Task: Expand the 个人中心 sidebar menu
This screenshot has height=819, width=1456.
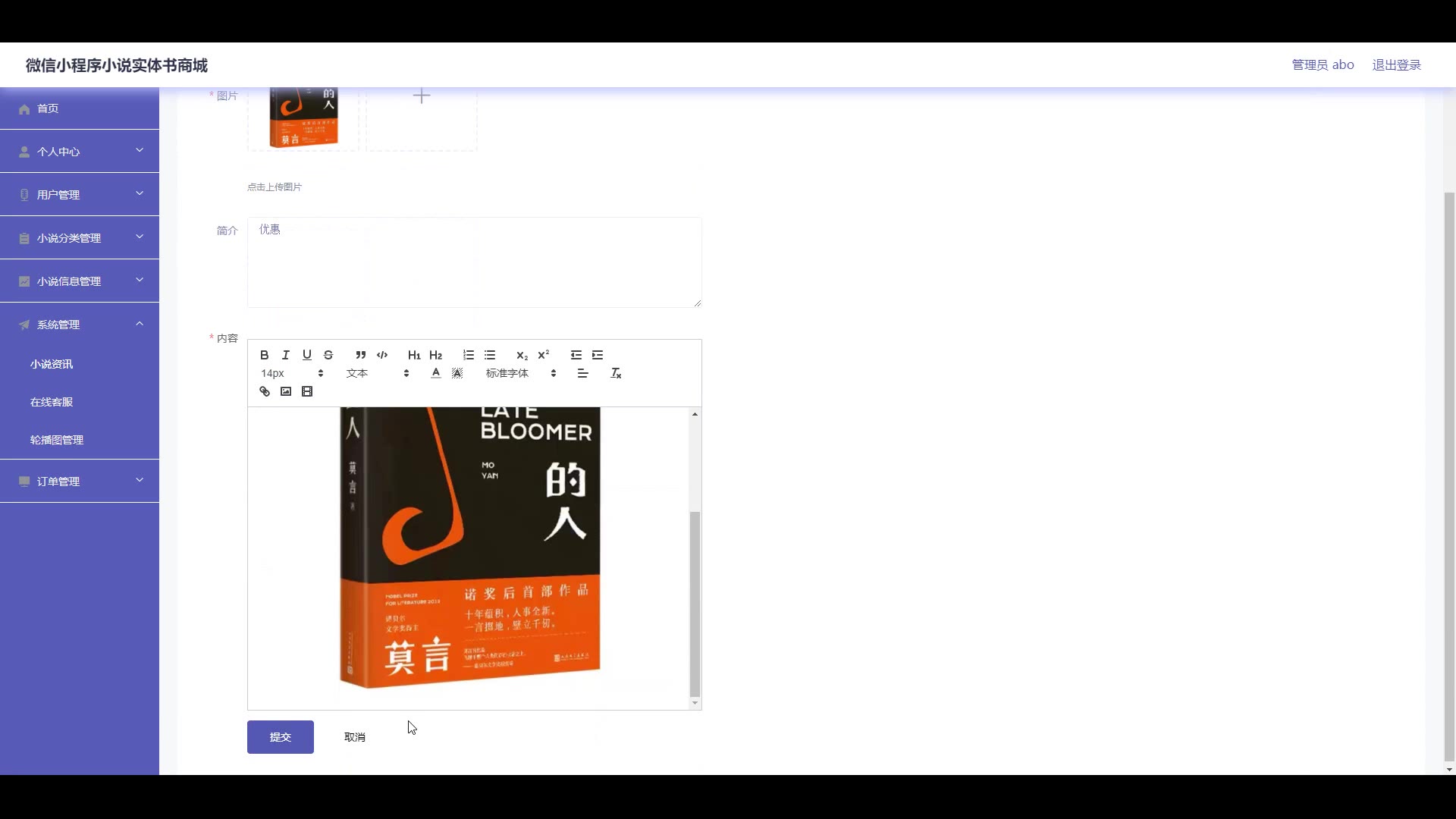Action: pos(80,152)
